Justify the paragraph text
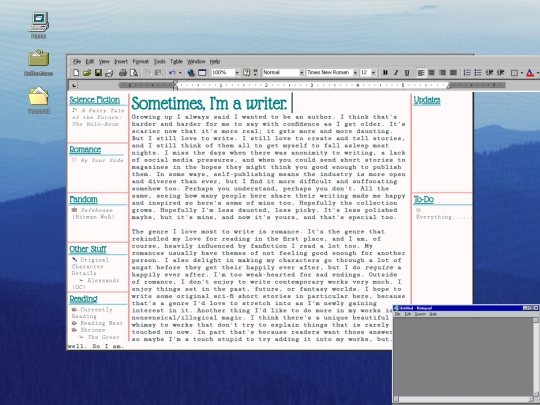Image resolution: width=540 pixels, height=405 pixels. [x=454, y=73]
